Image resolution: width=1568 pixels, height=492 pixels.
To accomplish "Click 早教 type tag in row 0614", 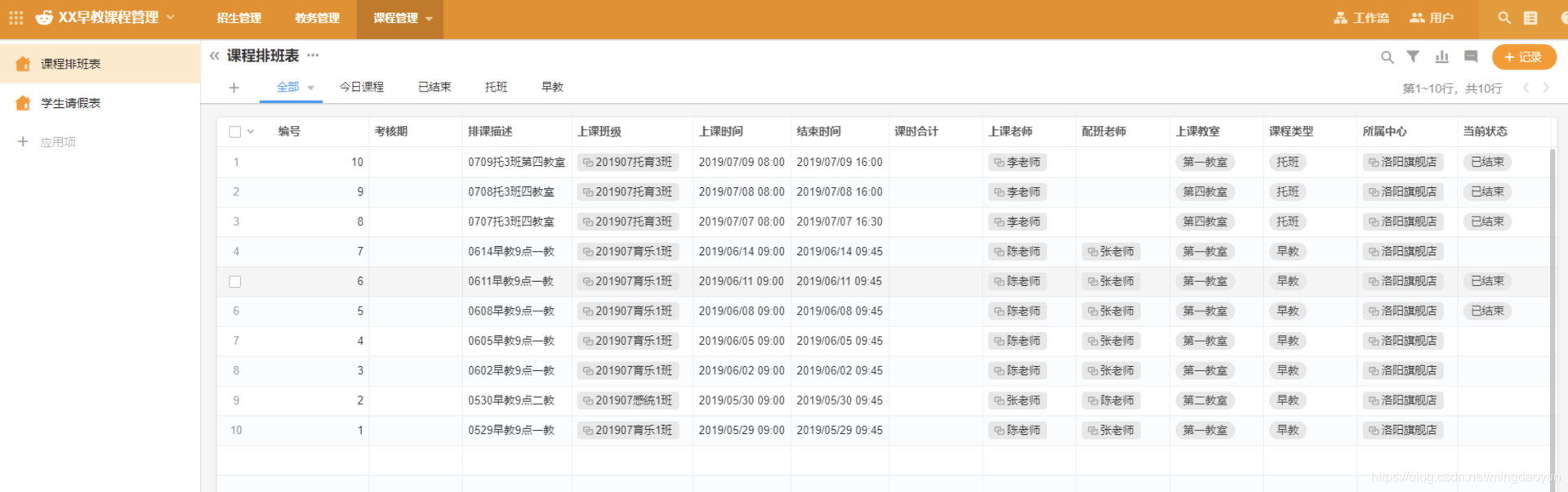I will point(1288,252).
